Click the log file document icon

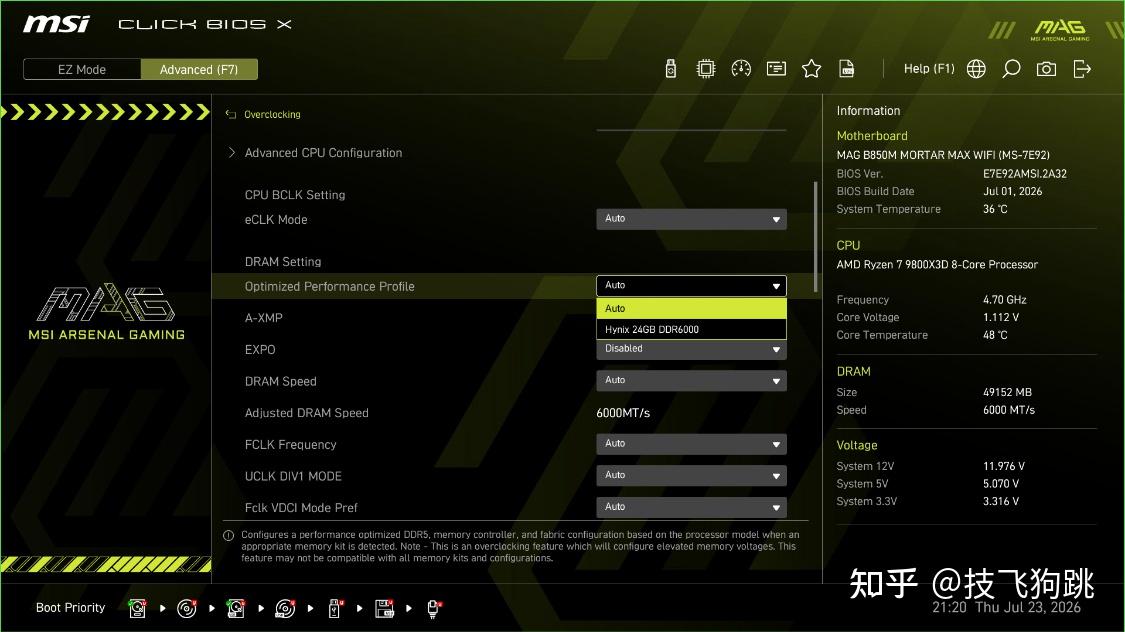pyautogui.click(x=847, y=69)
